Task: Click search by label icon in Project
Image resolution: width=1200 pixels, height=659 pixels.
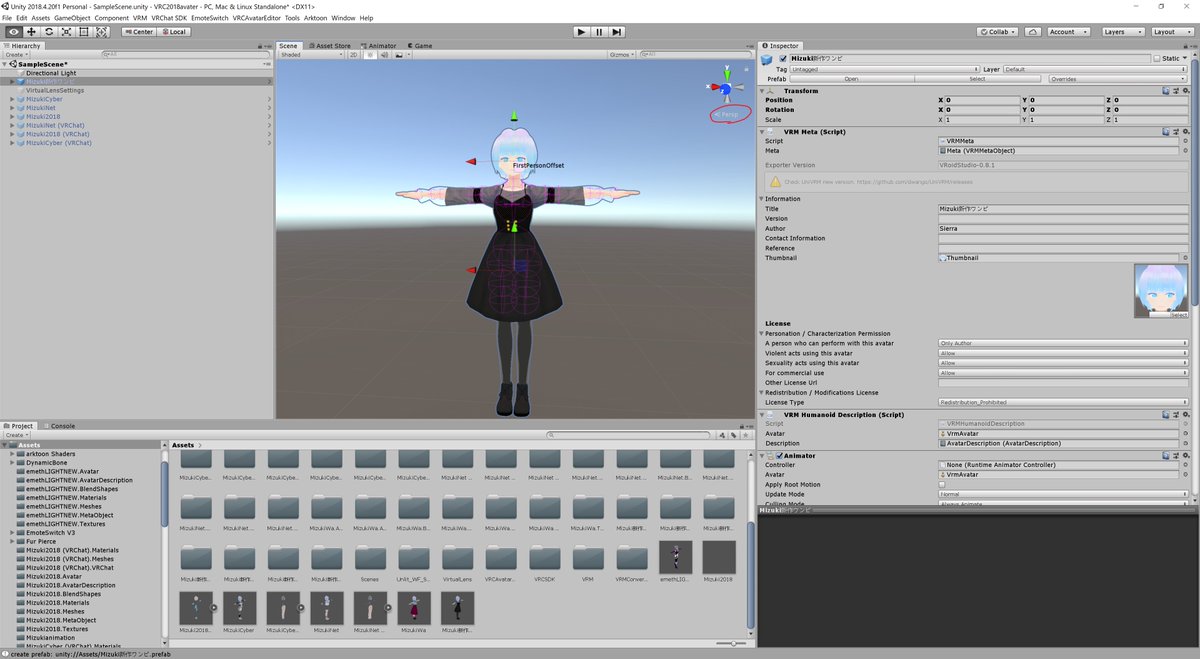Action: (x=734, y=435)
